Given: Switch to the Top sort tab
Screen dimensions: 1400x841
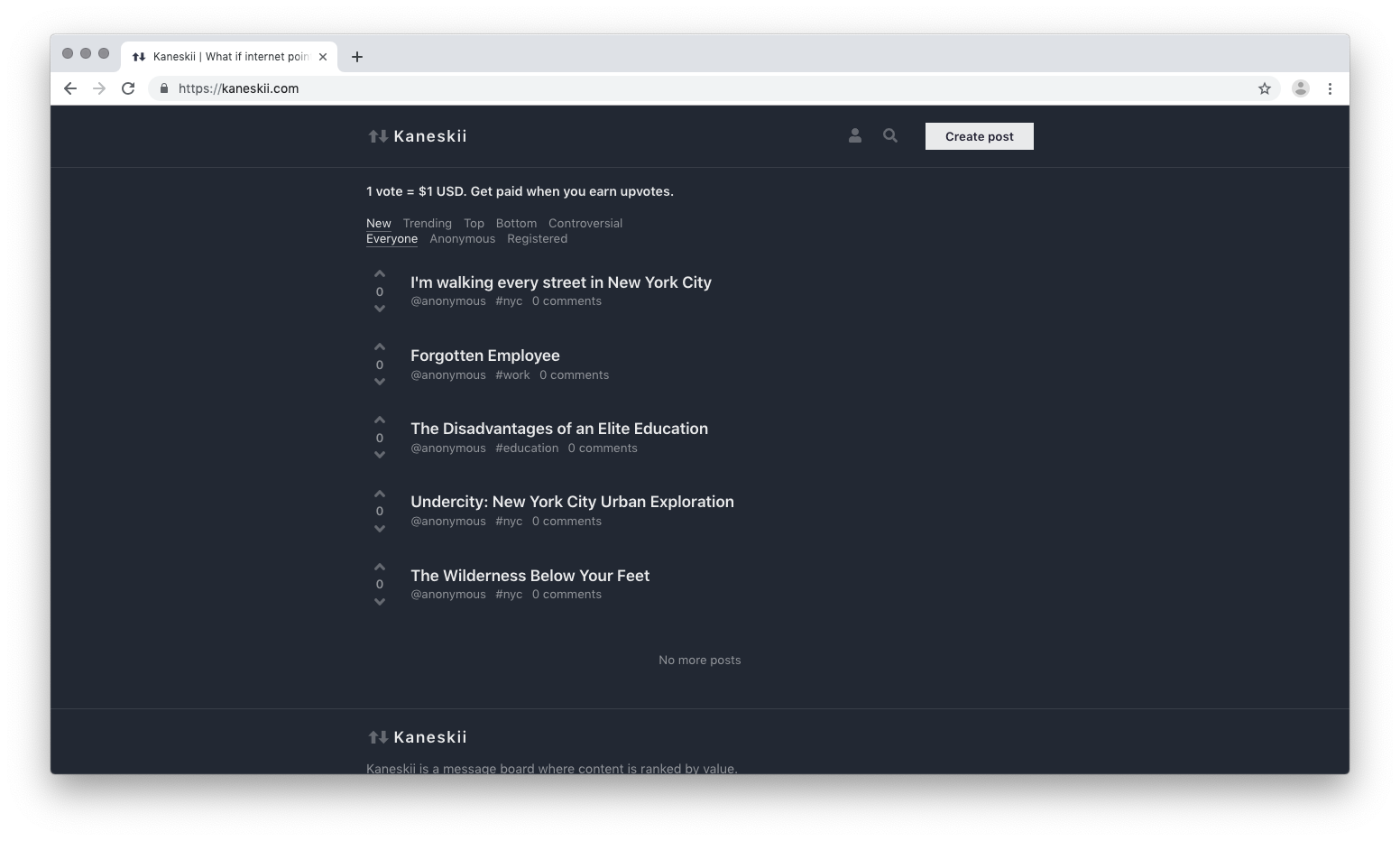Looking at the screenshot, I should point(474,223).
